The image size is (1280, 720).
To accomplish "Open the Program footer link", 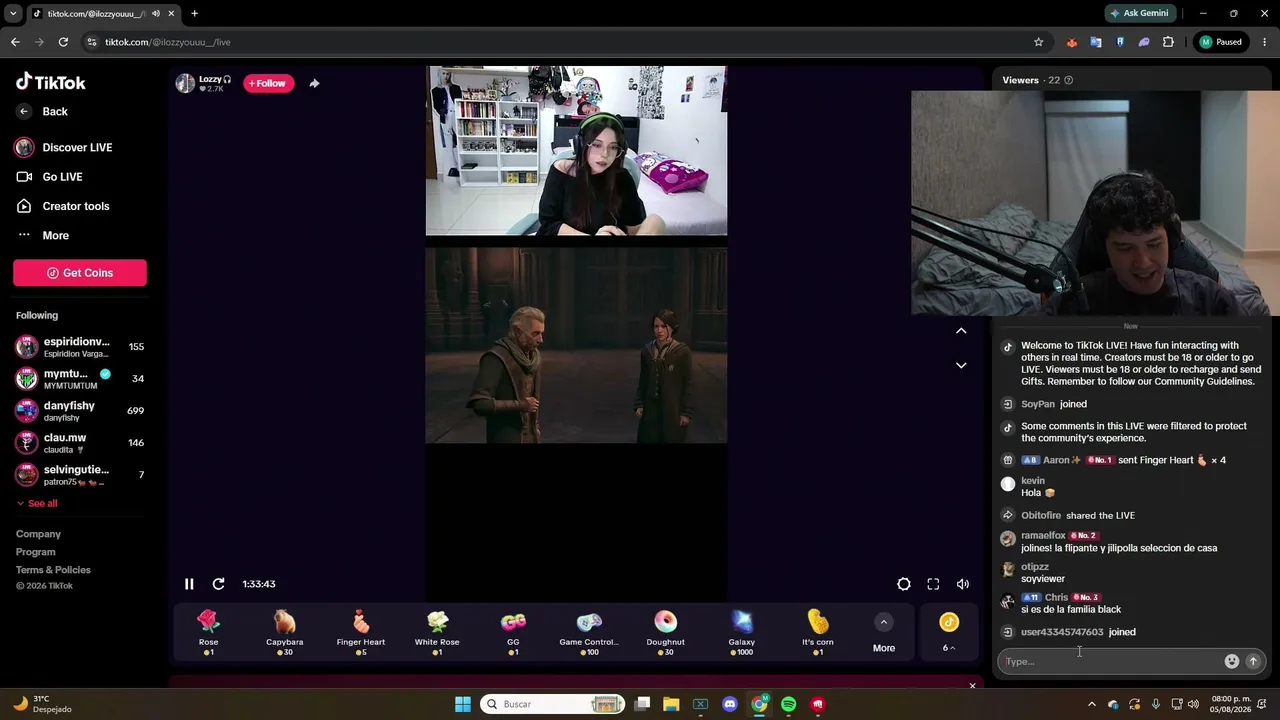I will (36, 552).
